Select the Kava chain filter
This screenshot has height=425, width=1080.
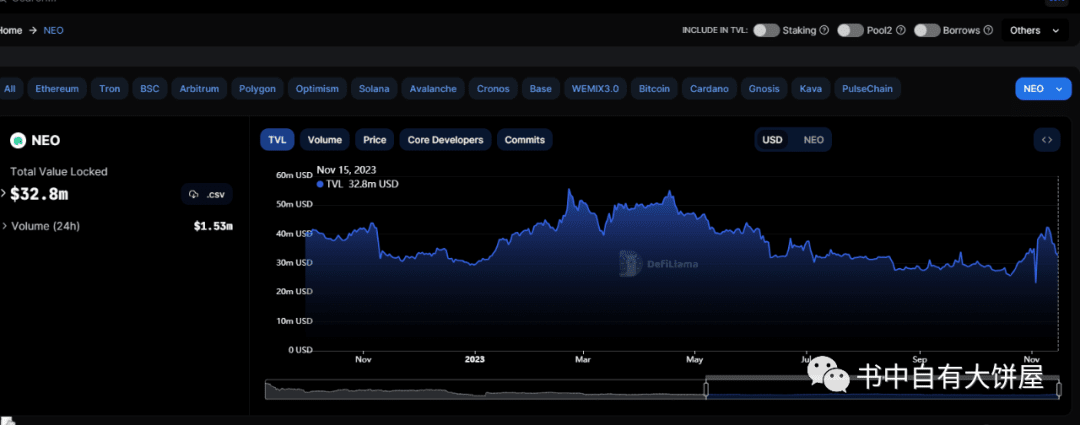[811, 89]
